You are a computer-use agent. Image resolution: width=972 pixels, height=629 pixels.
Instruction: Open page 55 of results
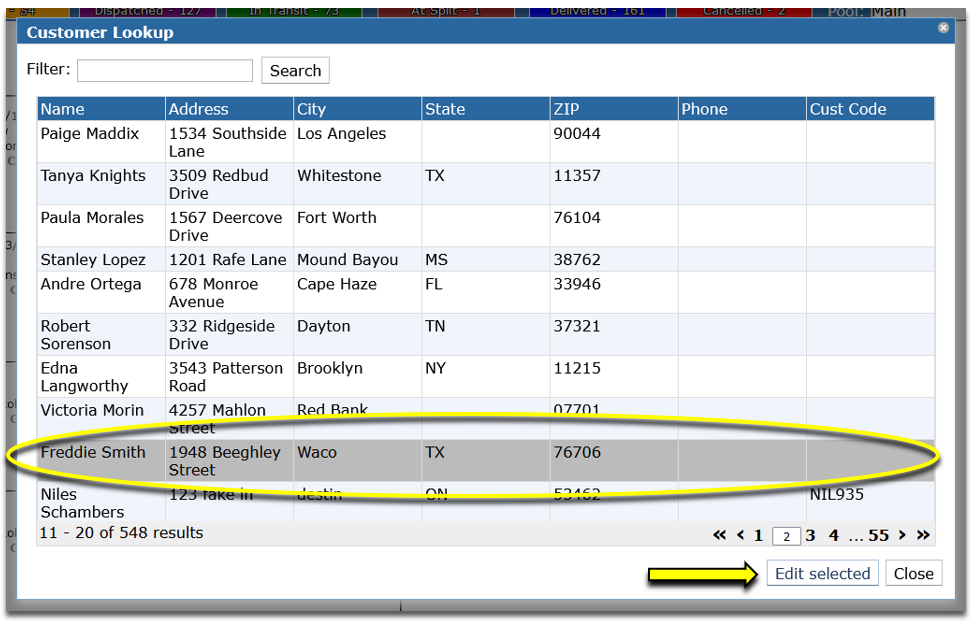878,535
